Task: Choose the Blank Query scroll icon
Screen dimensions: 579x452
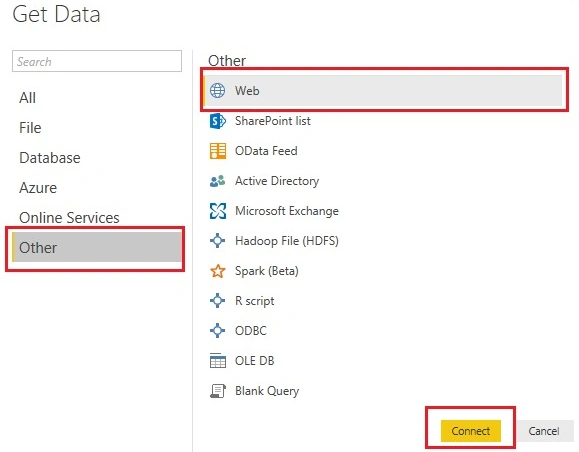Action: [217, 391]
